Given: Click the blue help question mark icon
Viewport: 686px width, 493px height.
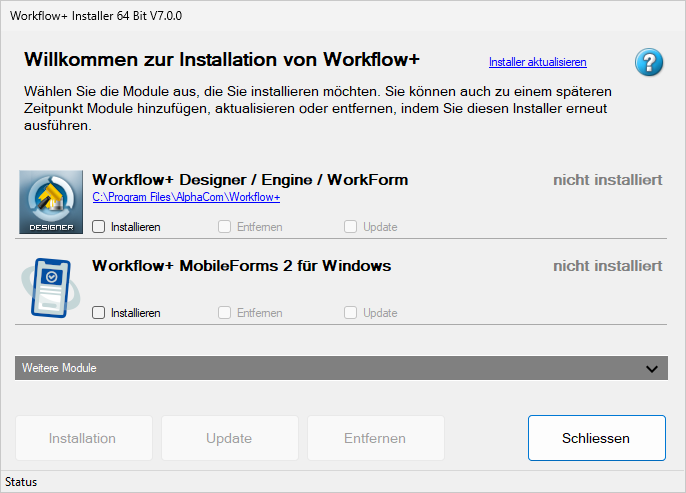Looking at the screenshot, I should [x=649, y=62].
